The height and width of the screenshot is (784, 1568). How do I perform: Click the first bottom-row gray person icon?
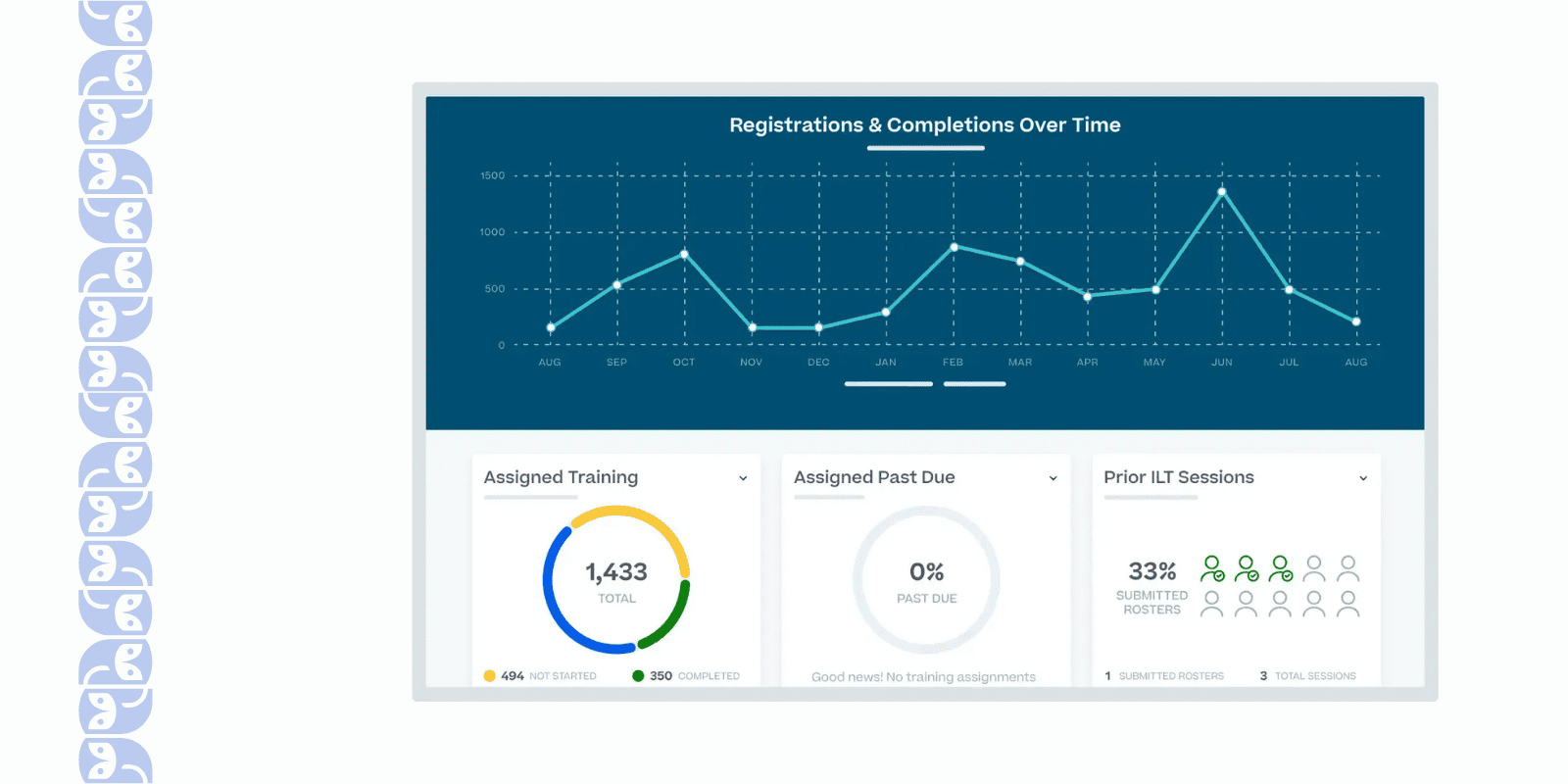pos(1212,604)
